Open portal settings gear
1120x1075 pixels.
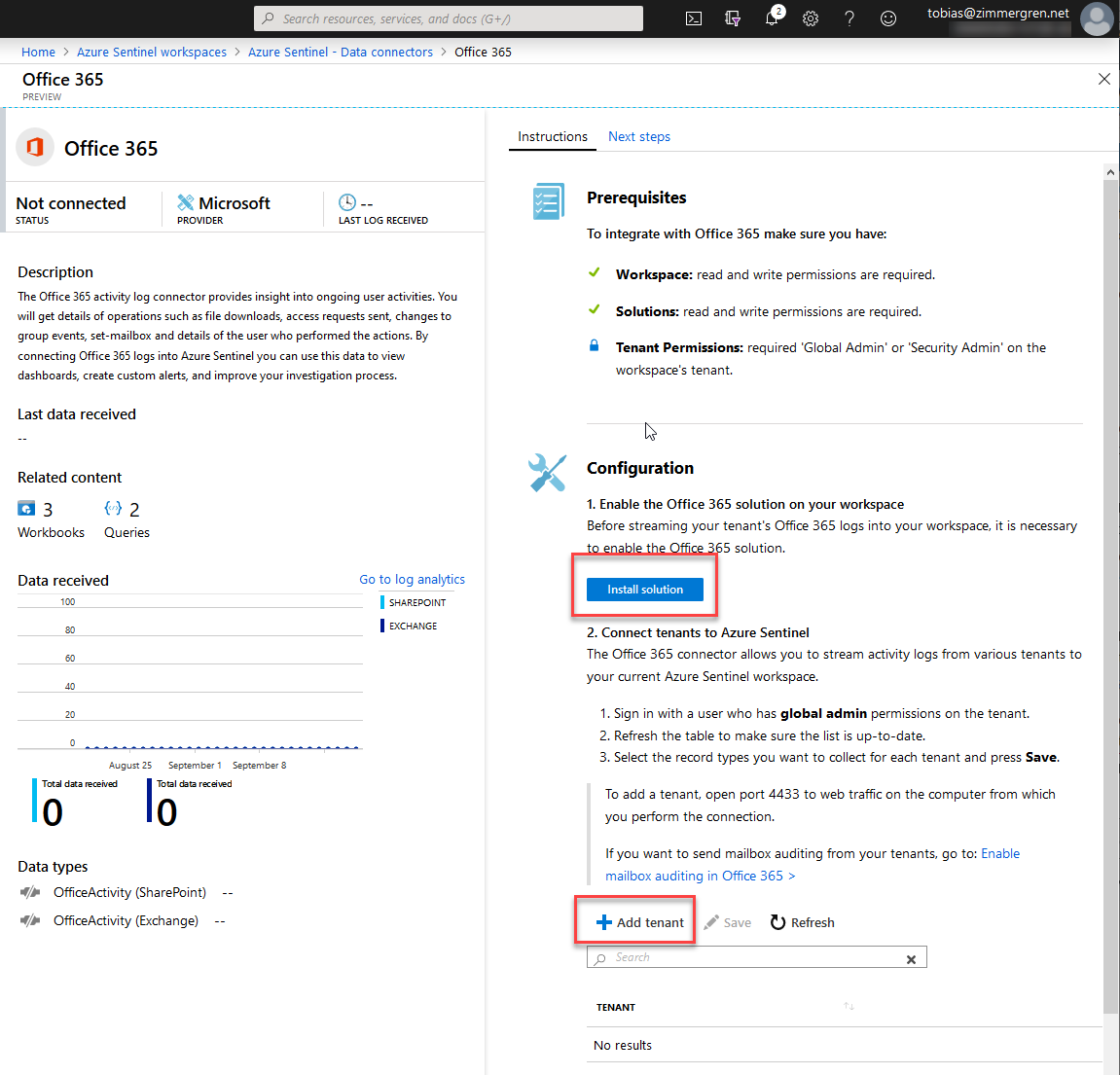pyautogui.click(x=811, y=18)
